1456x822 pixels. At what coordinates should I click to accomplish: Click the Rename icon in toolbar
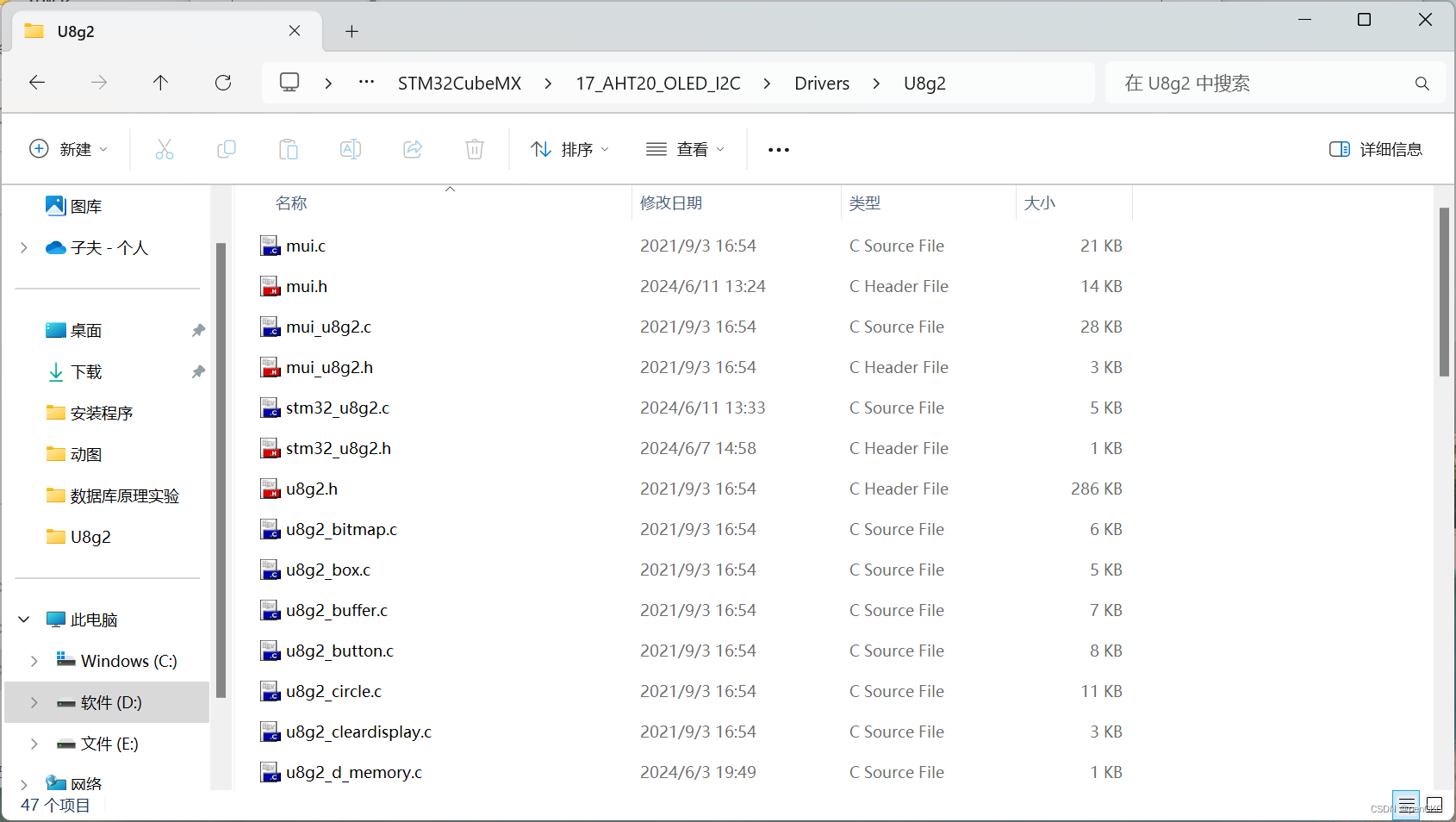[x=351, y=149]
